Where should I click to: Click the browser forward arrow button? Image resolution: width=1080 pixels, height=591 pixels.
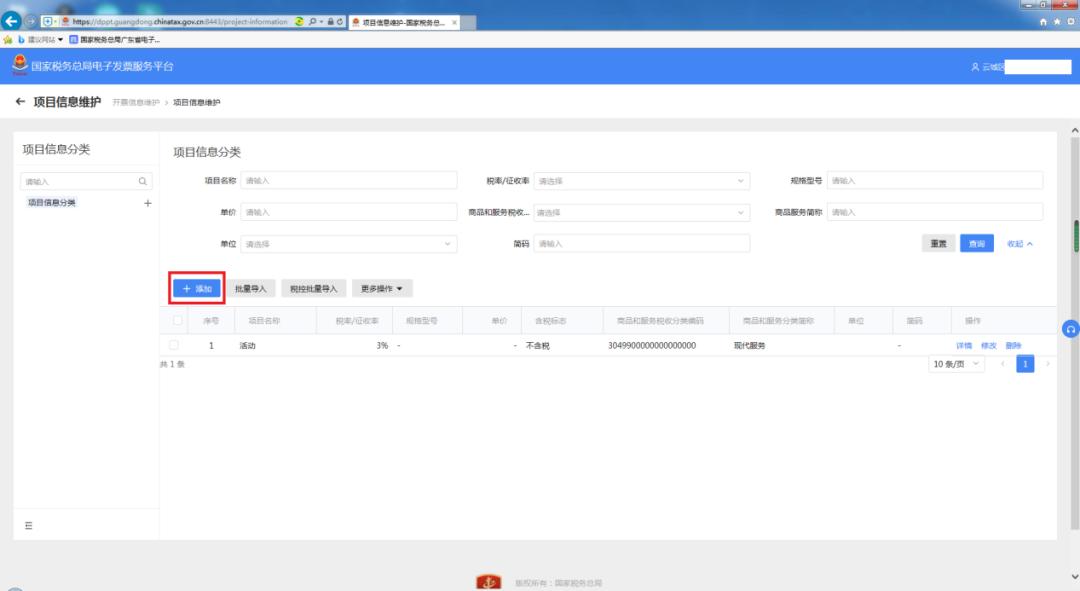click(31, 21)
